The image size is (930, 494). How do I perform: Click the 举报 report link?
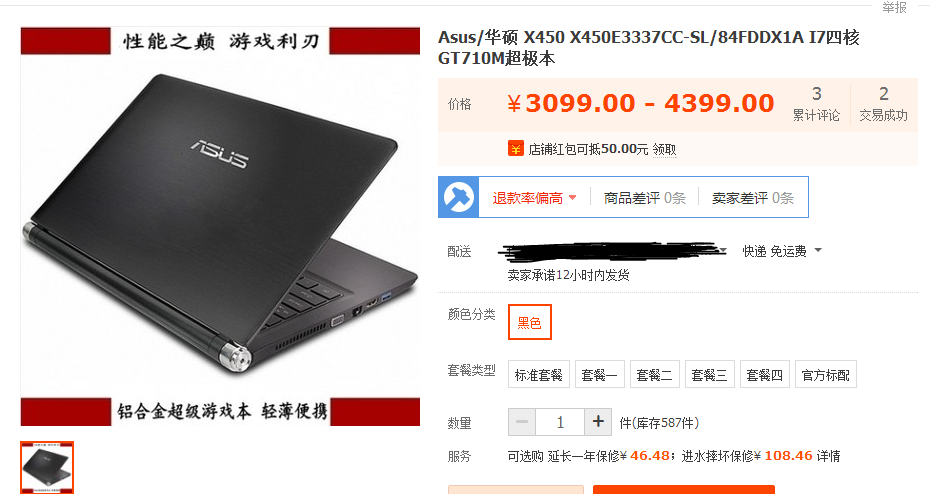click(x=894, y=7)
